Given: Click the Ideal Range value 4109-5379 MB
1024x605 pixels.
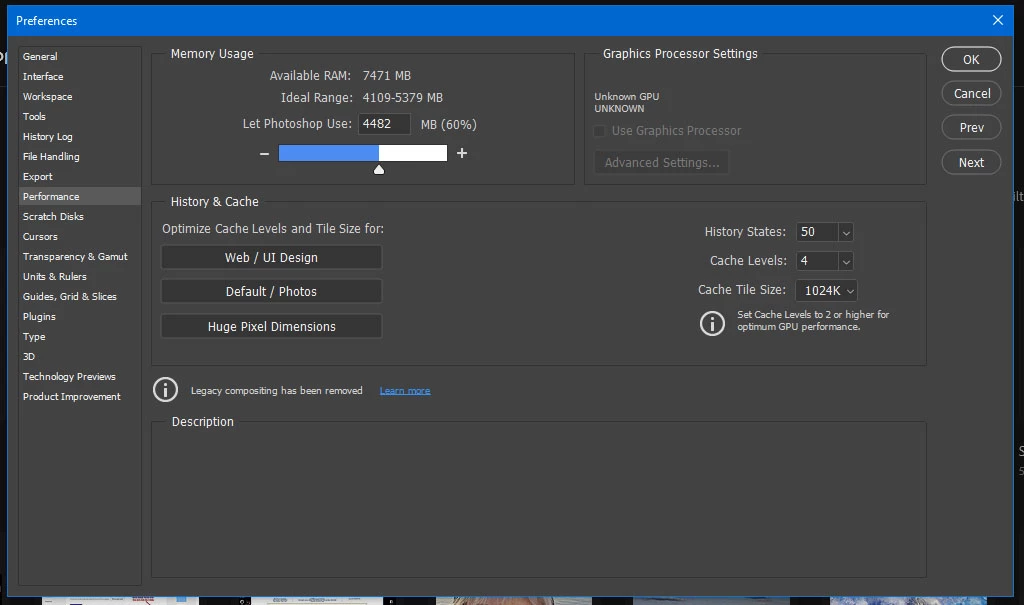Looking at the screenshot, I should (402, 98).
